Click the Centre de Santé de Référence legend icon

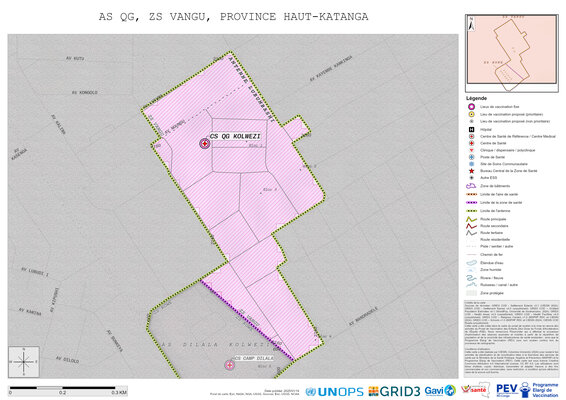point(471,136)
